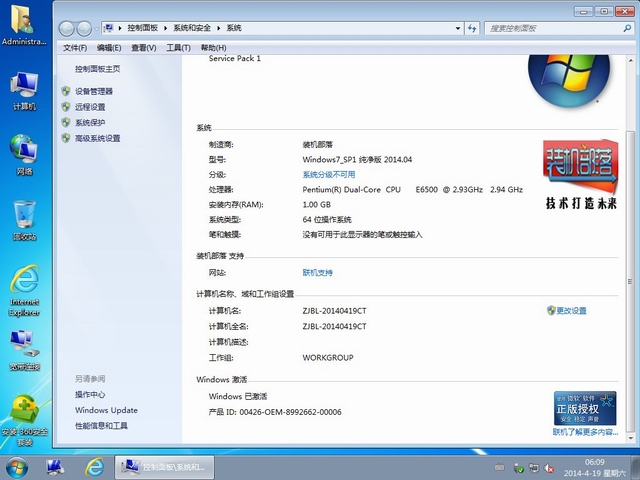Click the scrollbar up arrow
Viewport: 640px width, 480px height.
pyautogui.click(x=630, y=60)
